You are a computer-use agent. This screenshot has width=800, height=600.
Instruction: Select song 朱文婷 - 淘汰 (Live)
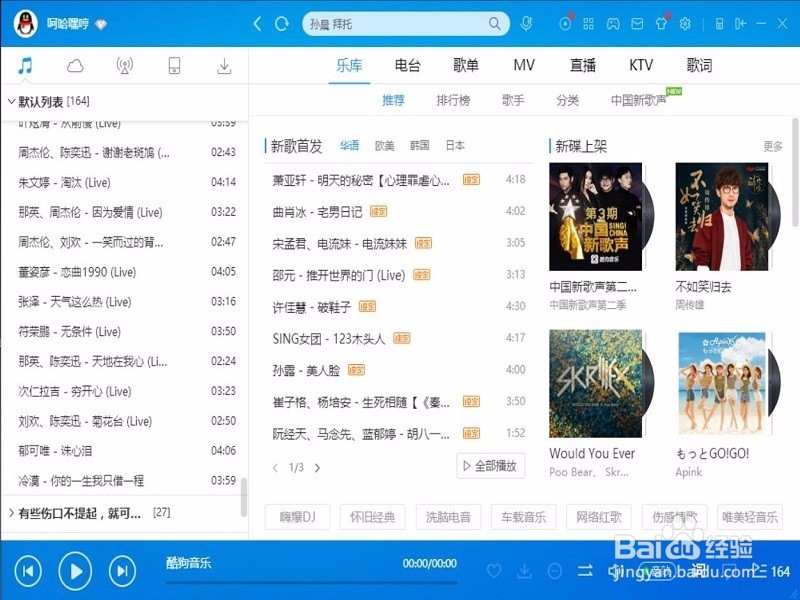(124, 182)
